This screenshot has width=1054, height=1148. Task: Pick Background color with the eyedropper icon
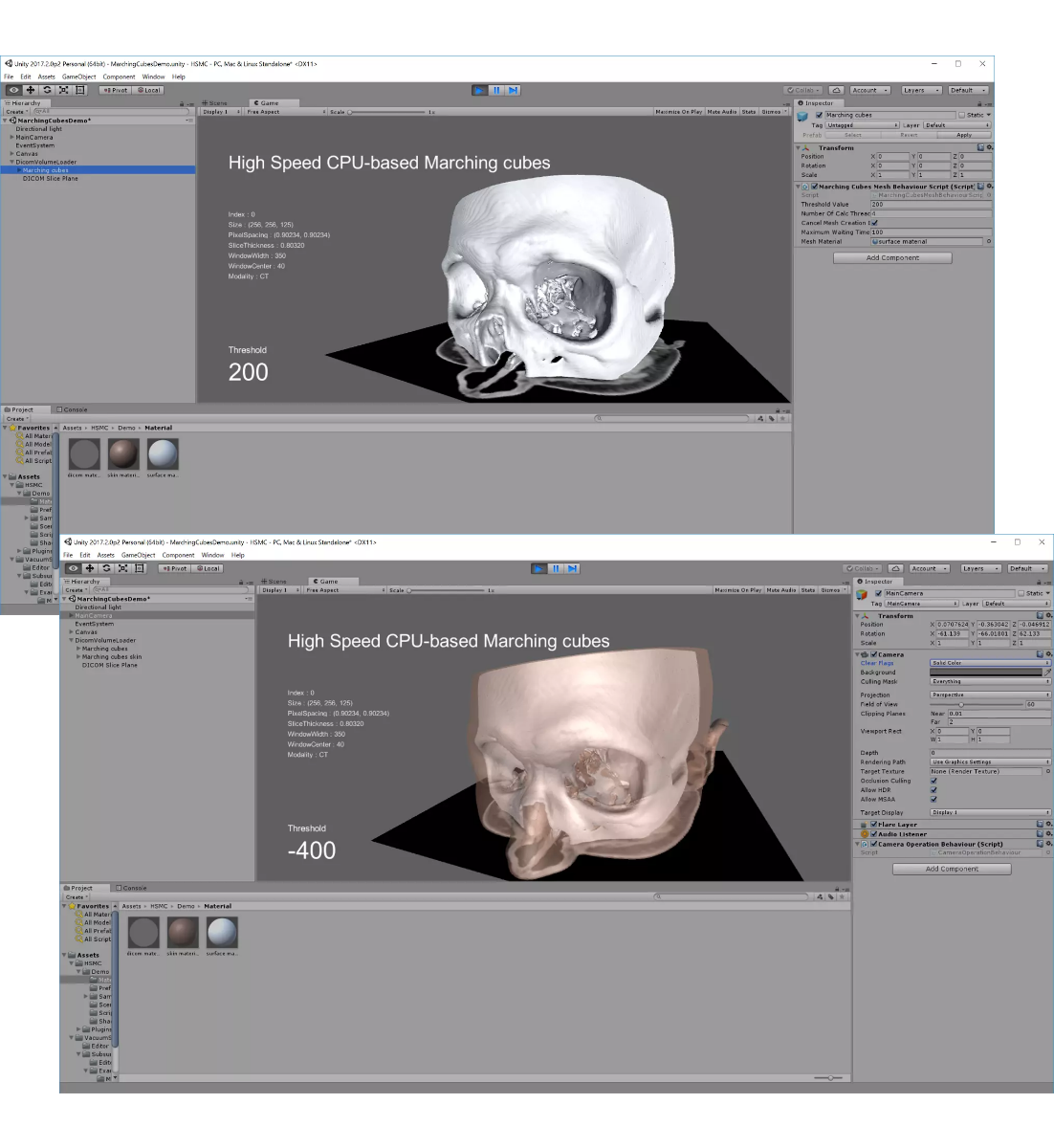coord(1047,673)
